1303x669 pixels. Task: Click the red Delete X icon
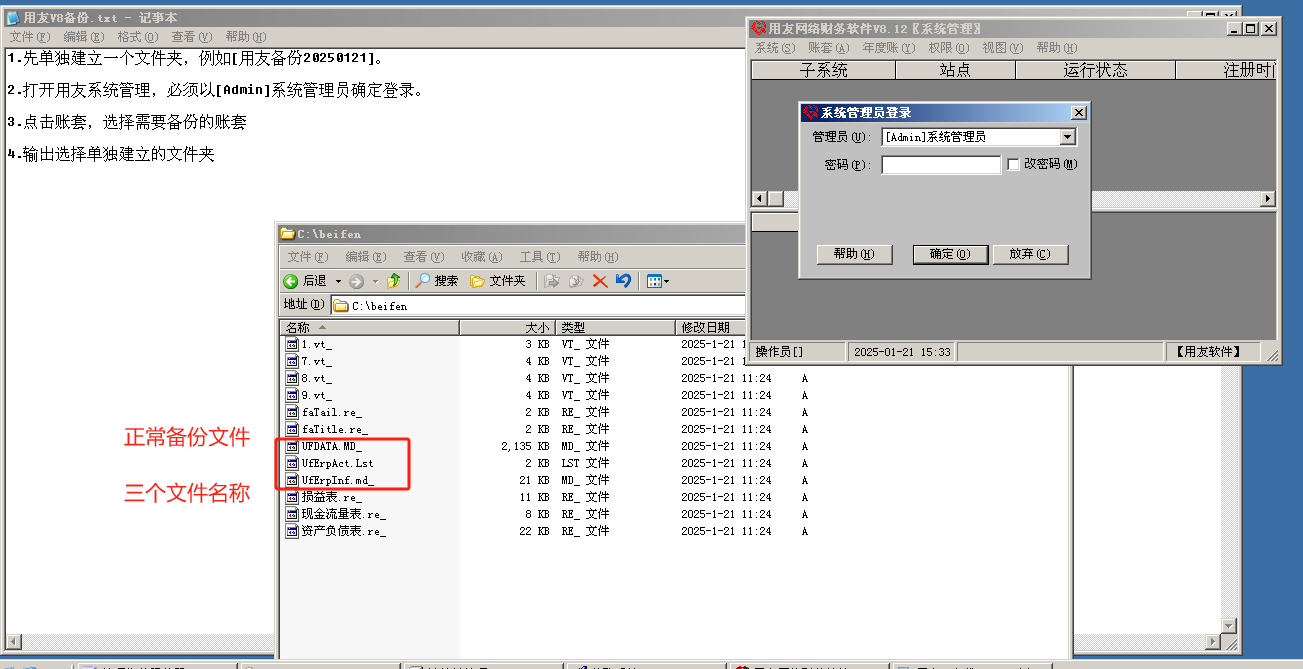pos(600,281)
